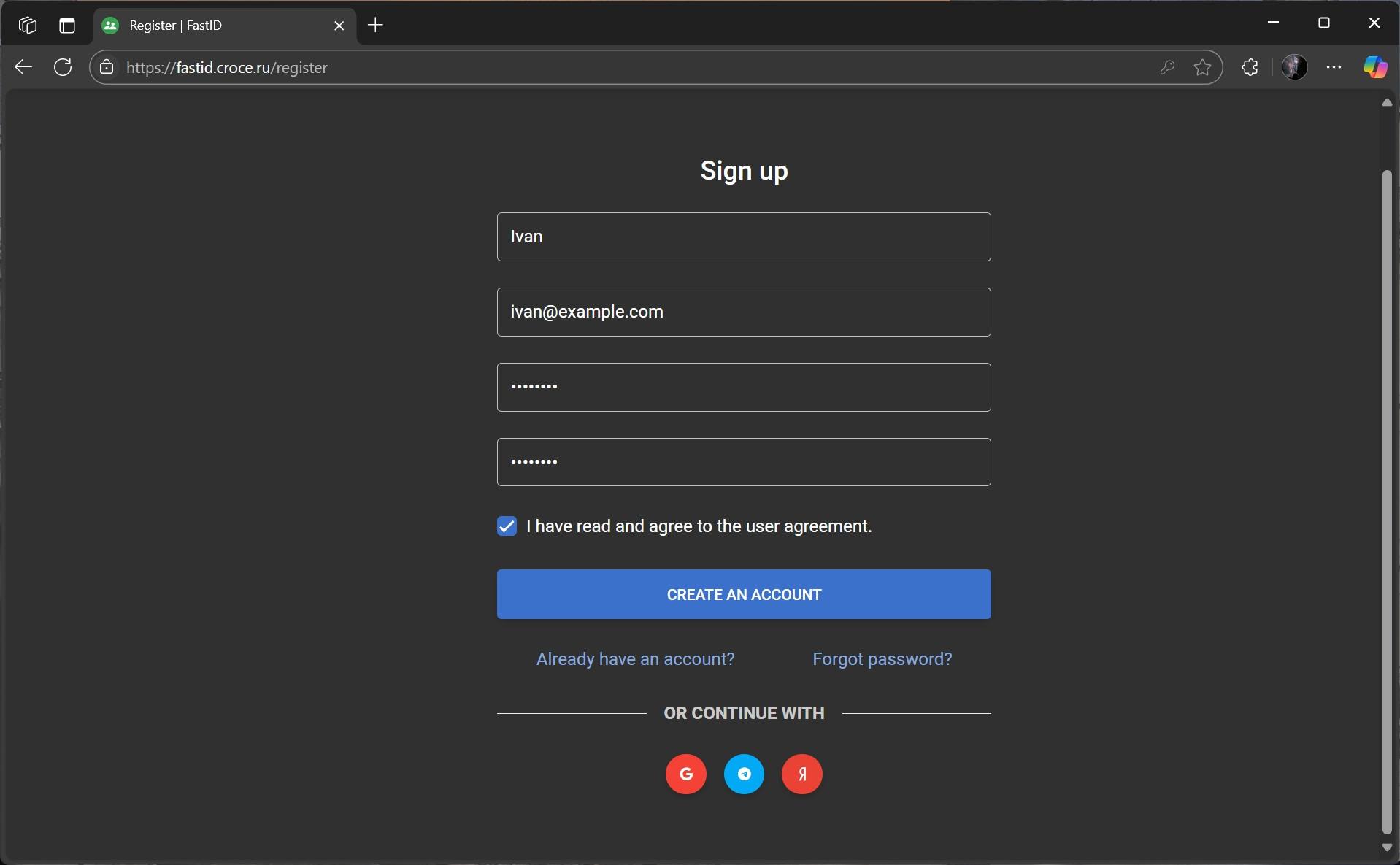View site information lock icon
The width and height of the screenshot is (1400, 865).
pyautogui.click(x=107, y=67)
